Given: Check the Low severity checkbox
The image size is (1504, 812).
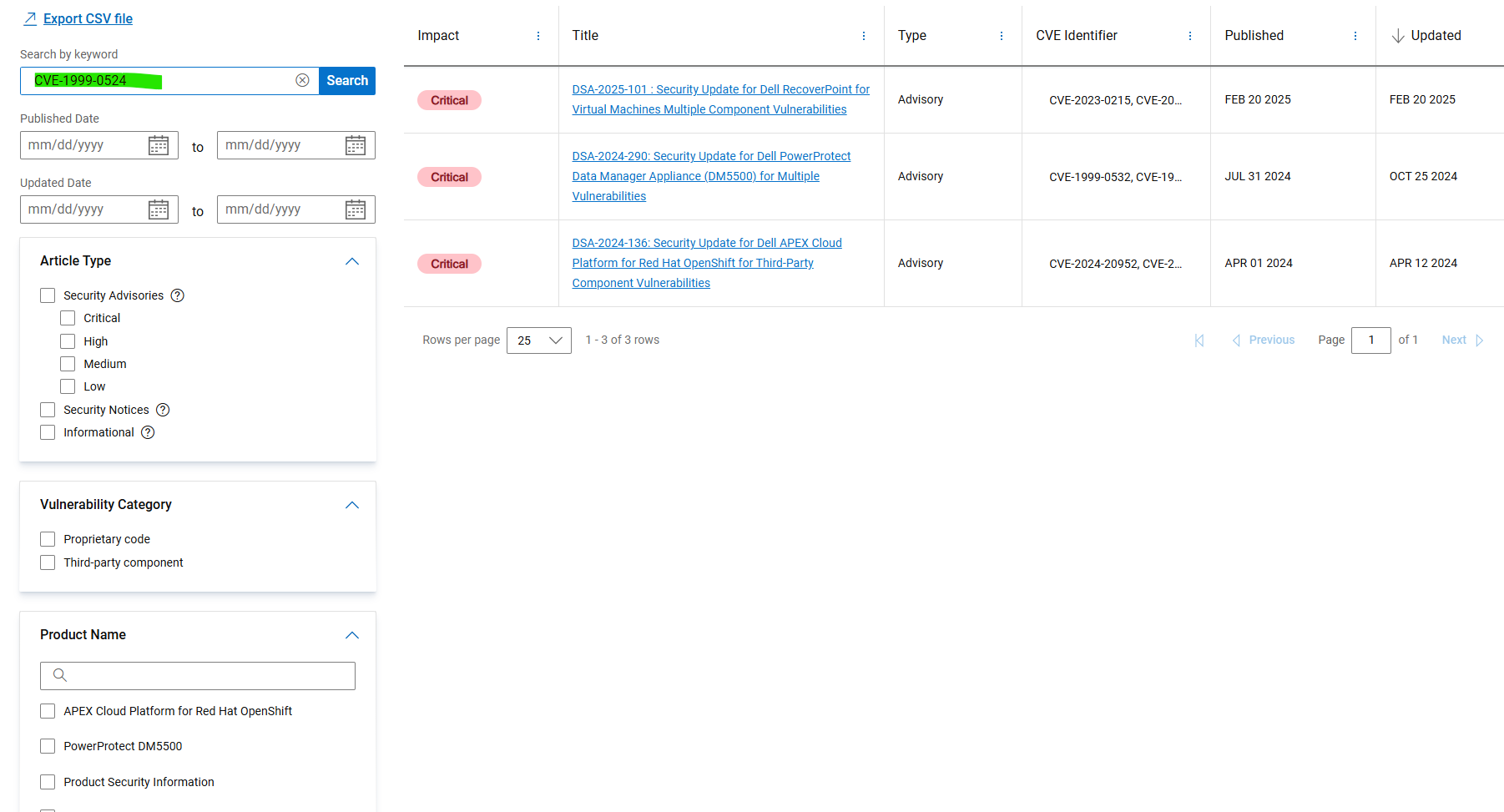Looking at the screenshot, I should (x=68, y=386).
